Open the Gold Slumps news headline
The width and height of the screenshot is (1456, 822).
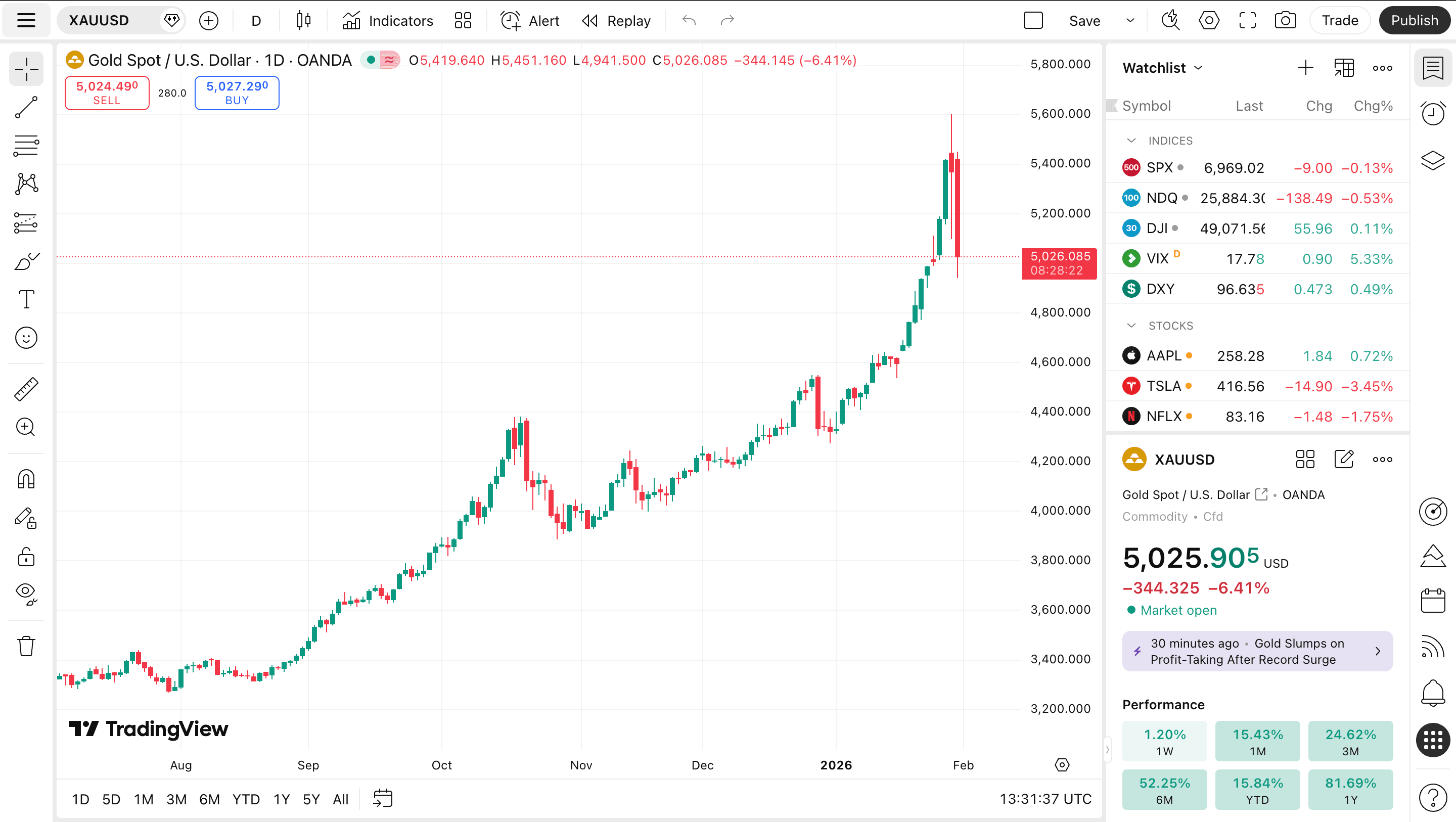[x=1257, y=651]
